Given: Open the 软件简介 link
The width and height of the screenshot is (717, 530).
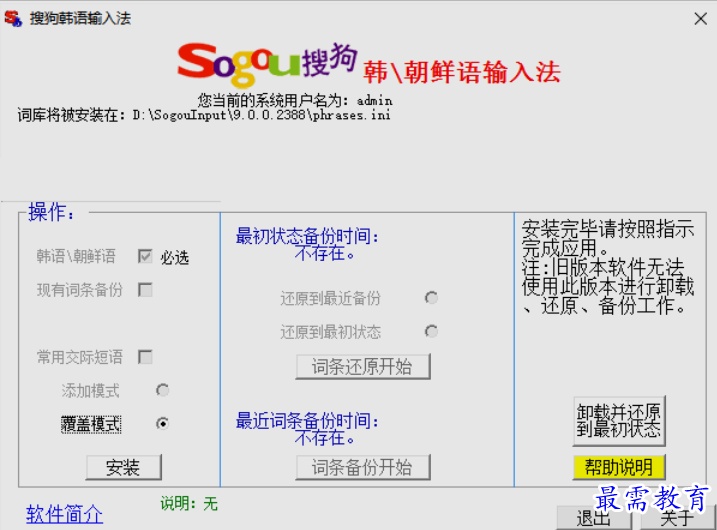Looking at the screenshot, I should click(x=64, y=514).
